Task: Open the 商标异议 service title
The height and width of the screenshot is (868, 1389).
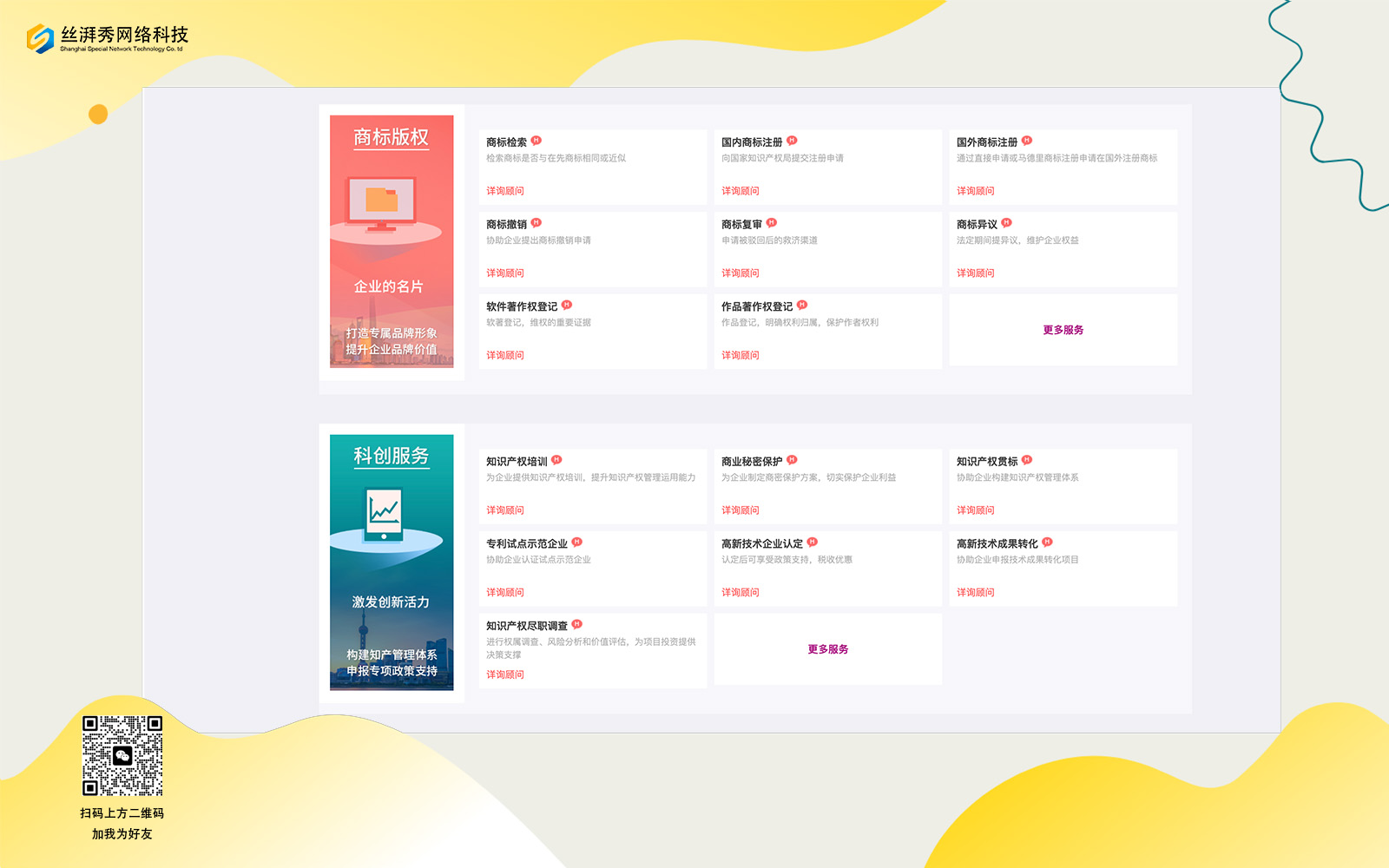Action: click(x=977, y=225)
